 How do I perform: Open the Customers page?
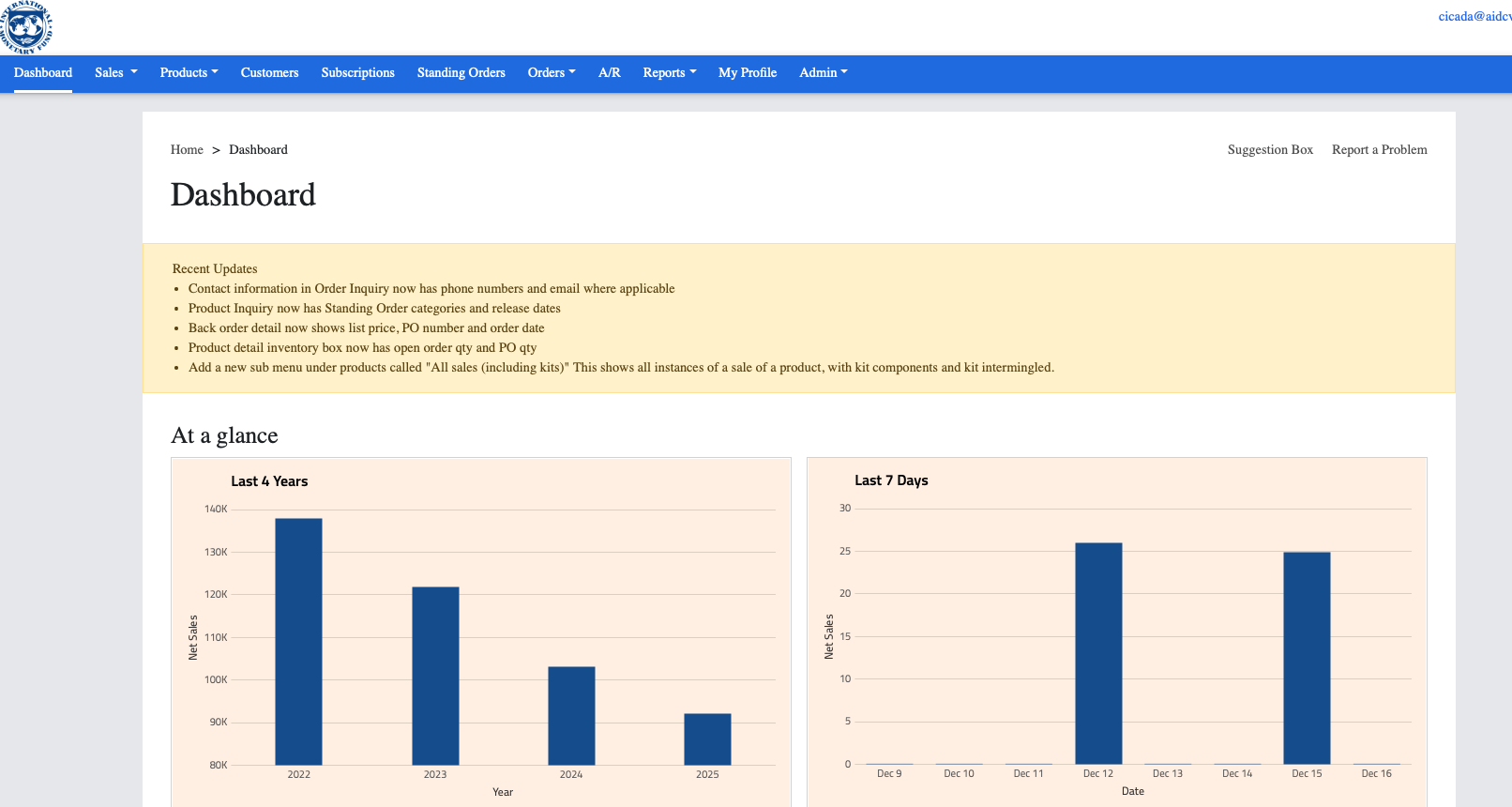click(269, 72)
